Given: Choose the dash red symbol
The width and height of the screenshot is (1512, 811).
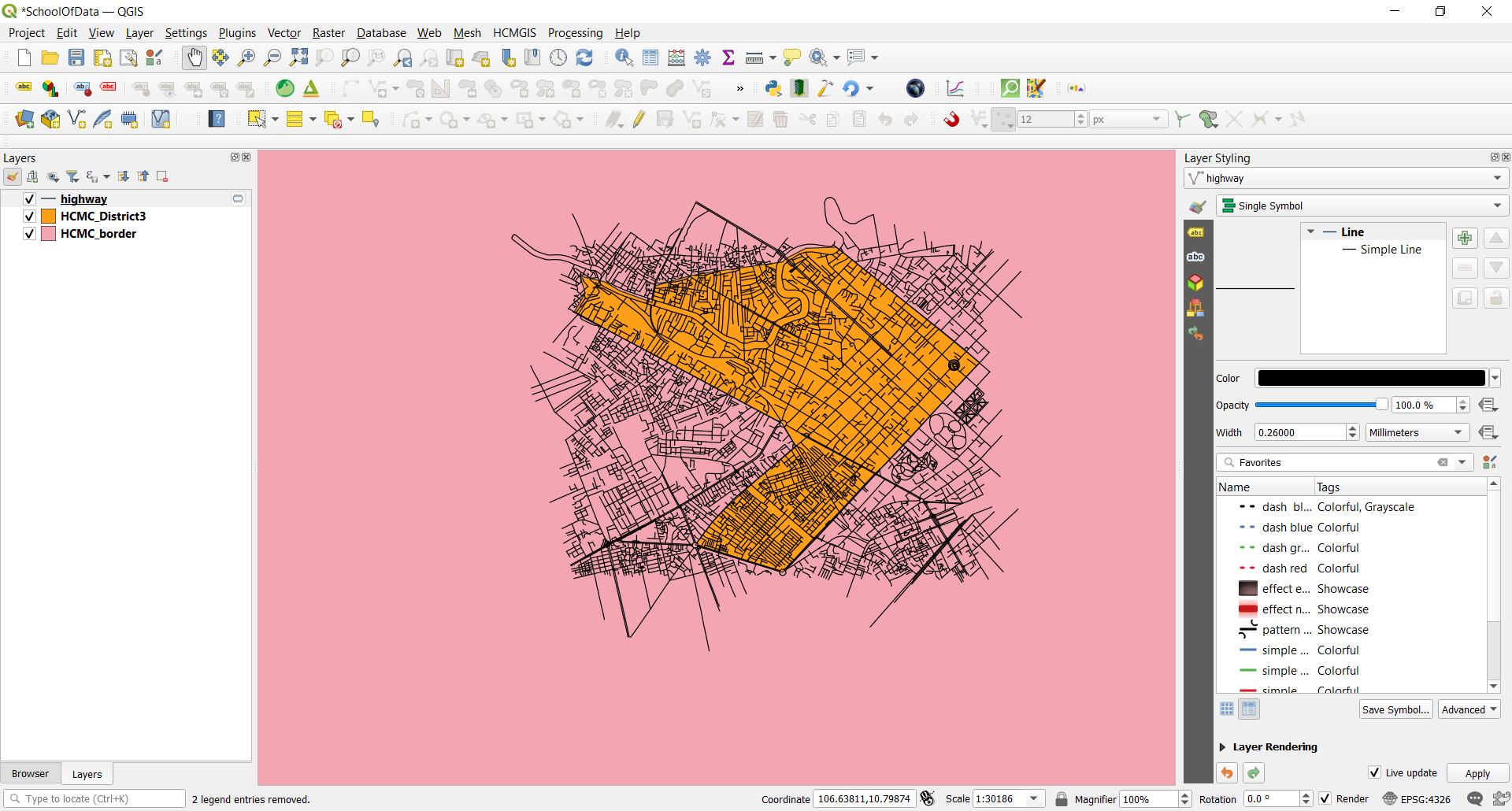Looking at the screenshot, I should point(1284,568).
